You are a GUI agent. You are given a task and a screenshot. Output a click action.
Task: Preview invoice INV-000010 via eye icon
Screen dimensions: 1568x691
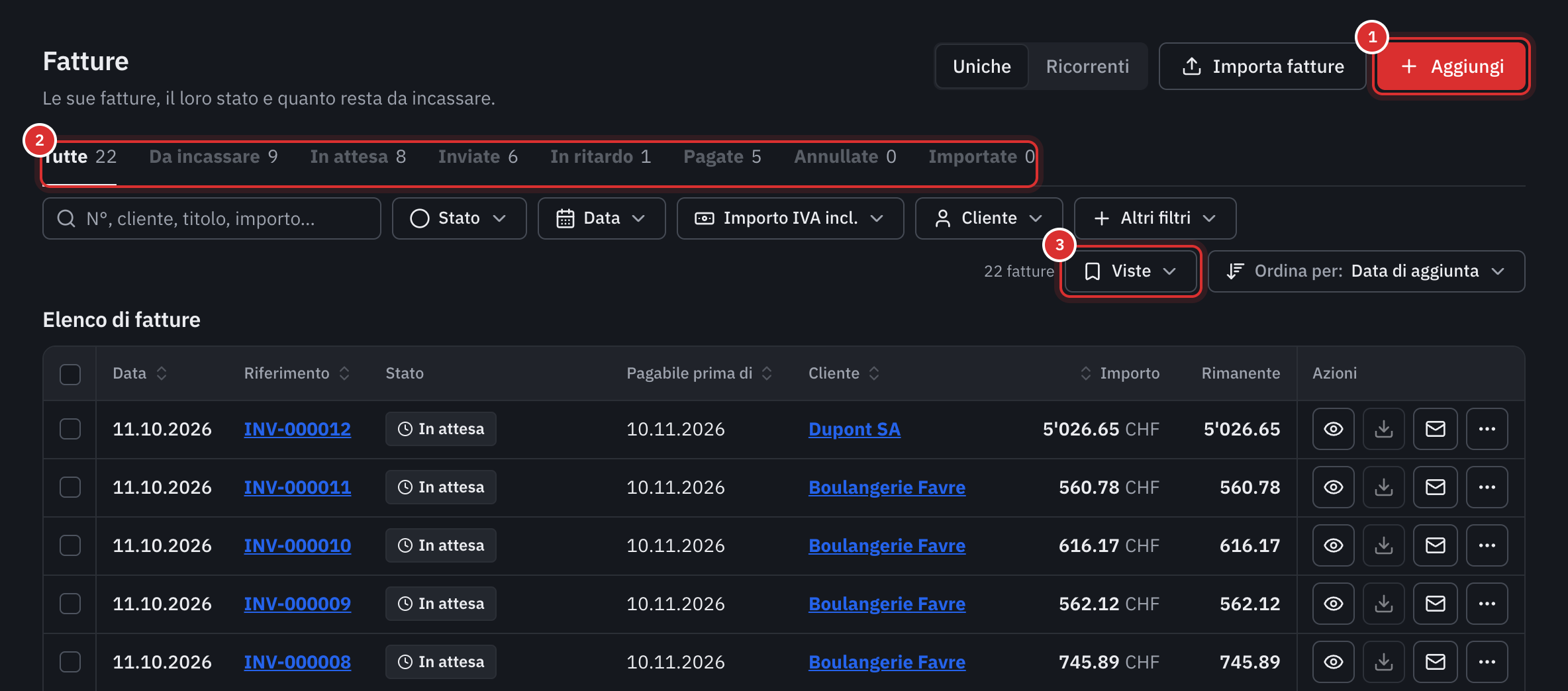pyautogui.click(x=1333, y=545)
